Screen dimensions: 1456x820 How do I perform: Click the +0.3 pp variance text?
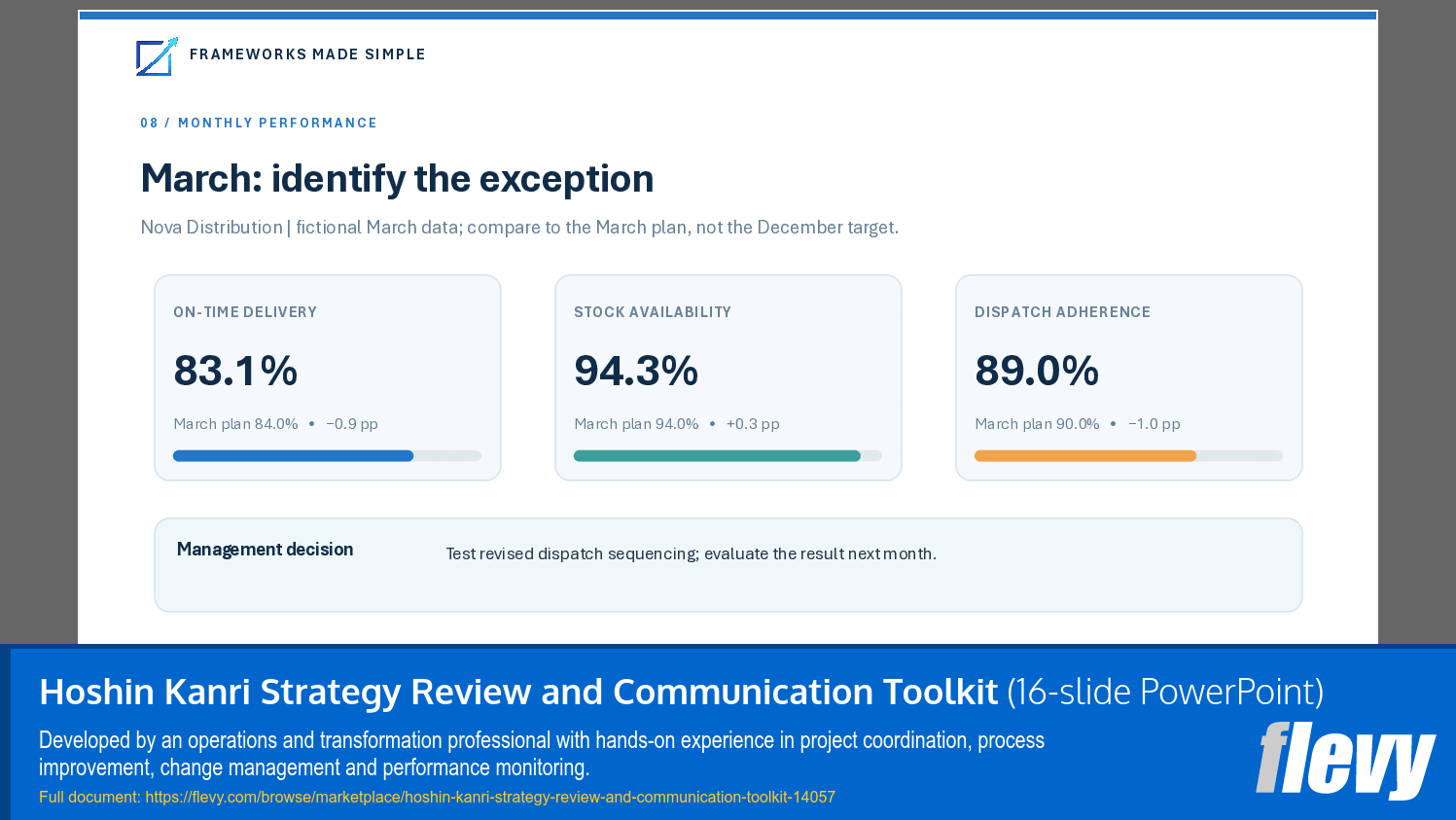coord(753,424)
